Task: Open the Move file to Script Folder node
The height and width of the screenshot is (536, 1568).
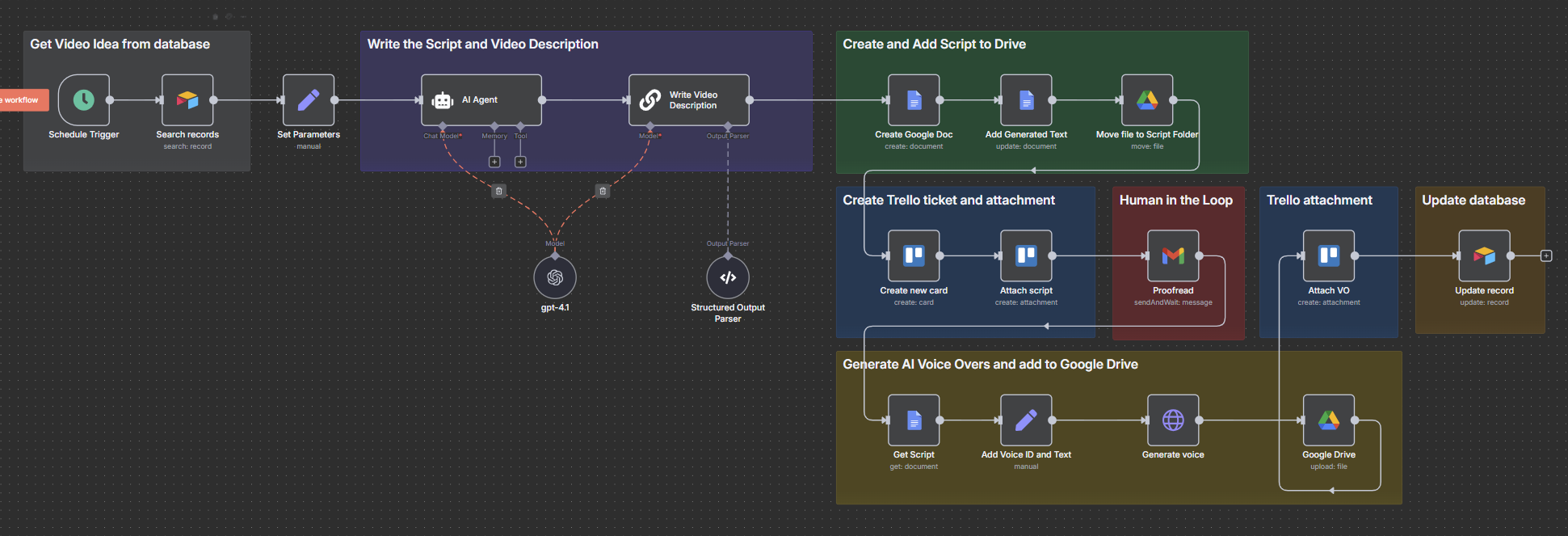Action: coord(1147,100)
